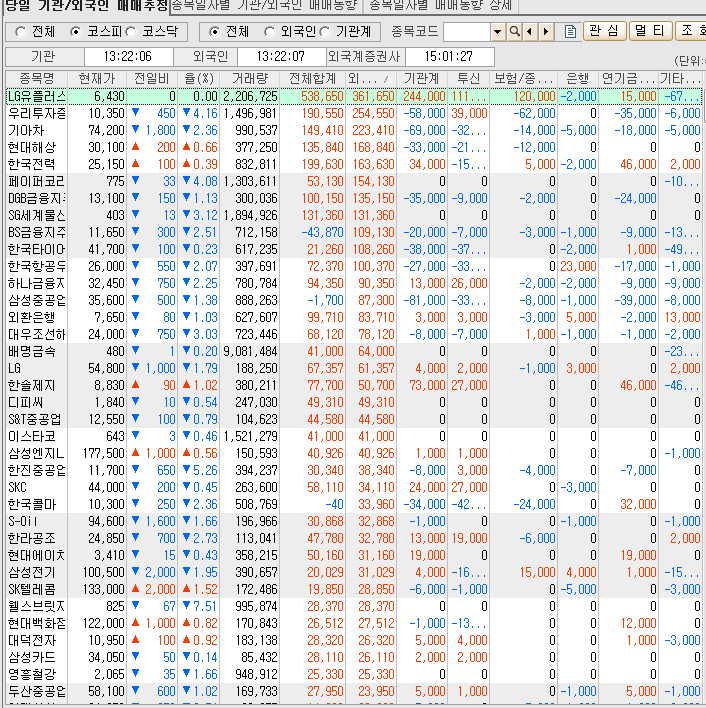The height and width of the screenshot is (708, 706).
Task: Select the 영흥철강 stock row
Action: (x=354, y=675)
